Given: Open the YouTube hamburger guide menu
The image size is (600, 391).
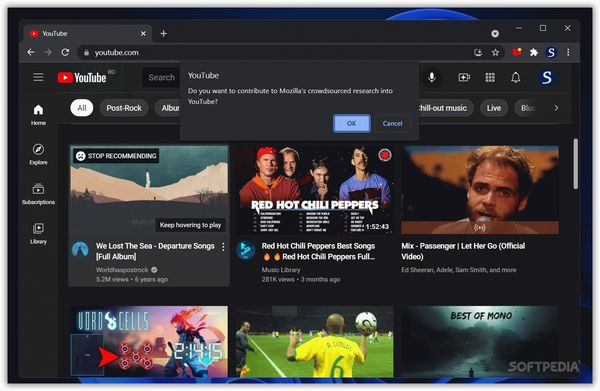Looking at the screenshot, I should pos(38,77).
